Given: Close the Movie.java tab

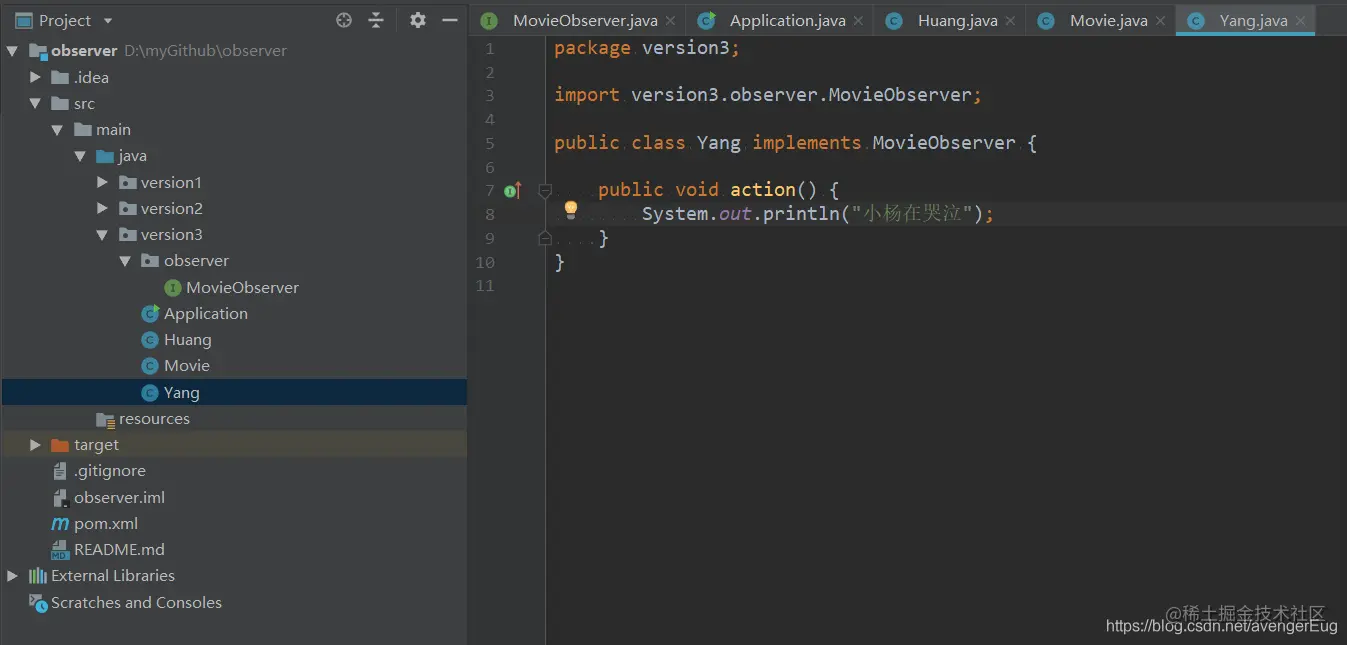Looking at the screenshot, I should pos(1160,21).
